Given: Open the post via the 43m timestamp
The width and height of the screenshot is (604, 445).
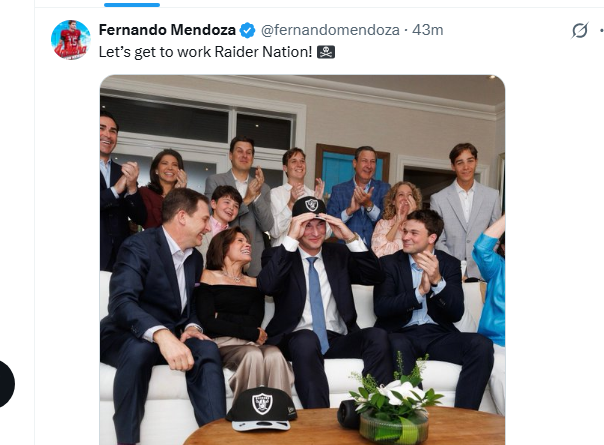Looking at the screenshot, I should click(x=427, y=31).
